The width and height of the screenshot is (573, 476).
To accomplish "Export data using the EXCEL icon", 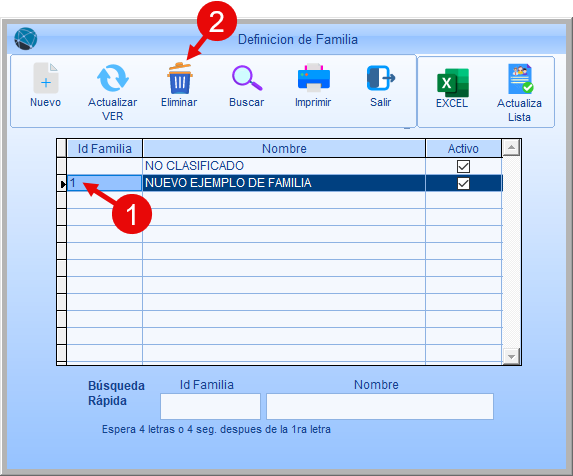I will point(452,83).
